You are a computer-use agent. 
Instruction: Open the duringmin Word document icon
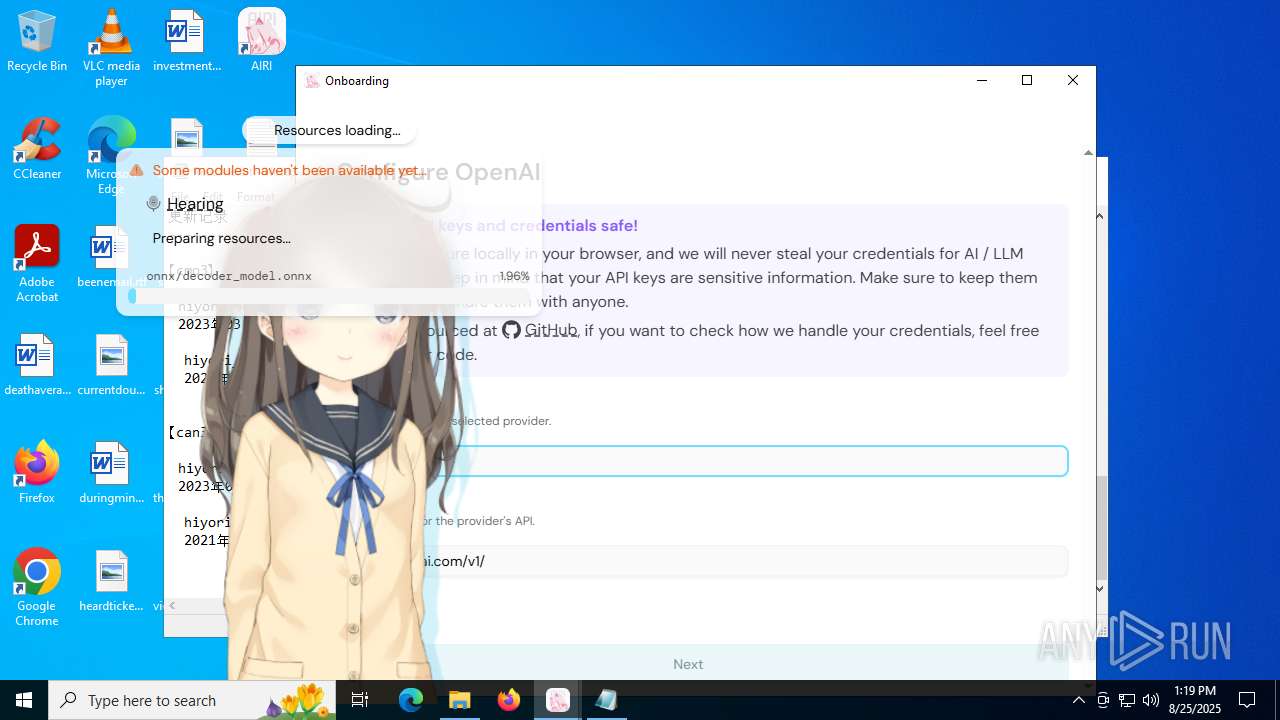pyautogui.click(x=111, y=473)
